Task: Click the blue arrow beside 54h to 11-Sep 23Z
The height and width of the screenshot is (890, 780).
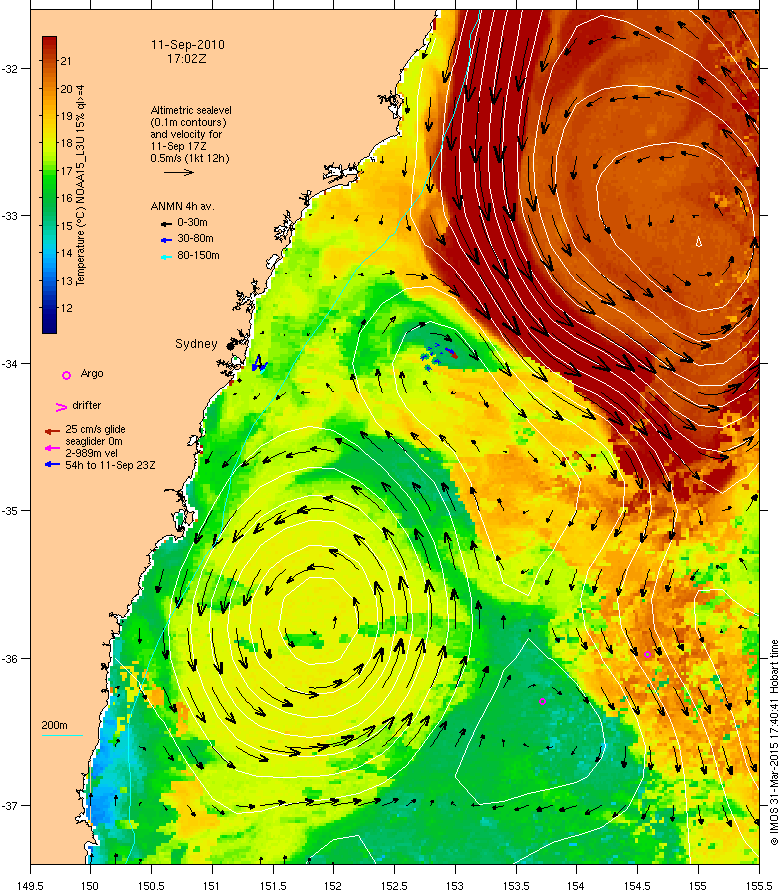Action: click(x=52, y=465)
